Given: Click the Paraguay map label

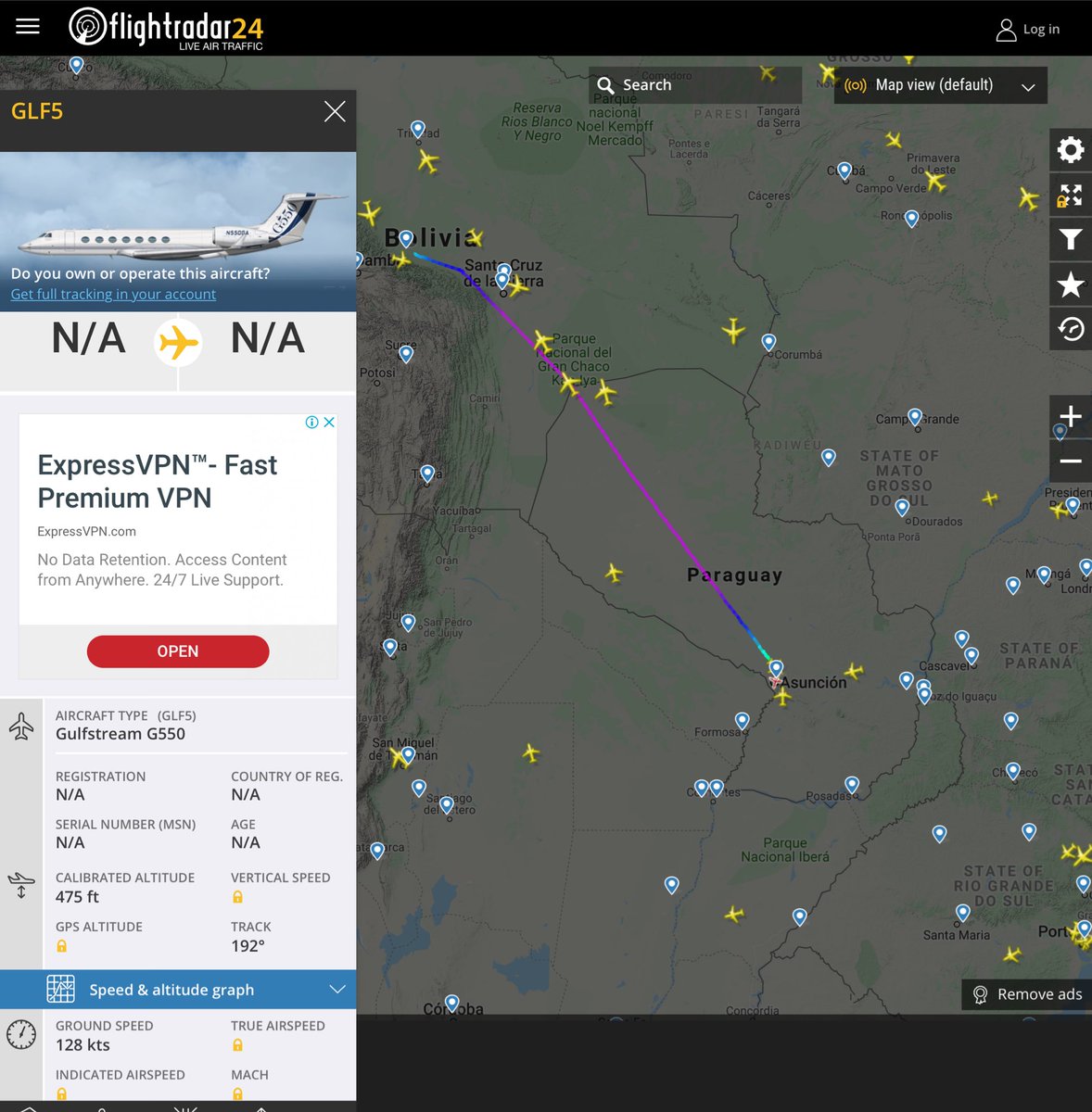Looking at the screenshot, I should pos(734,575).
